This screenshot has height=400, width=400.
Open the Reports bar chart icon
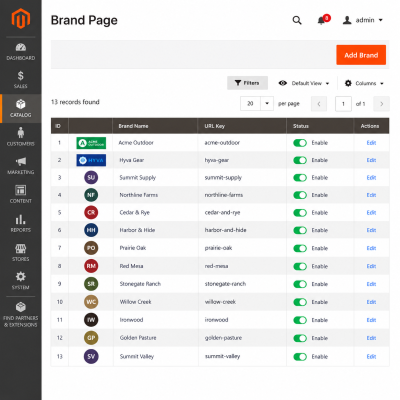[x=21, y=219]
